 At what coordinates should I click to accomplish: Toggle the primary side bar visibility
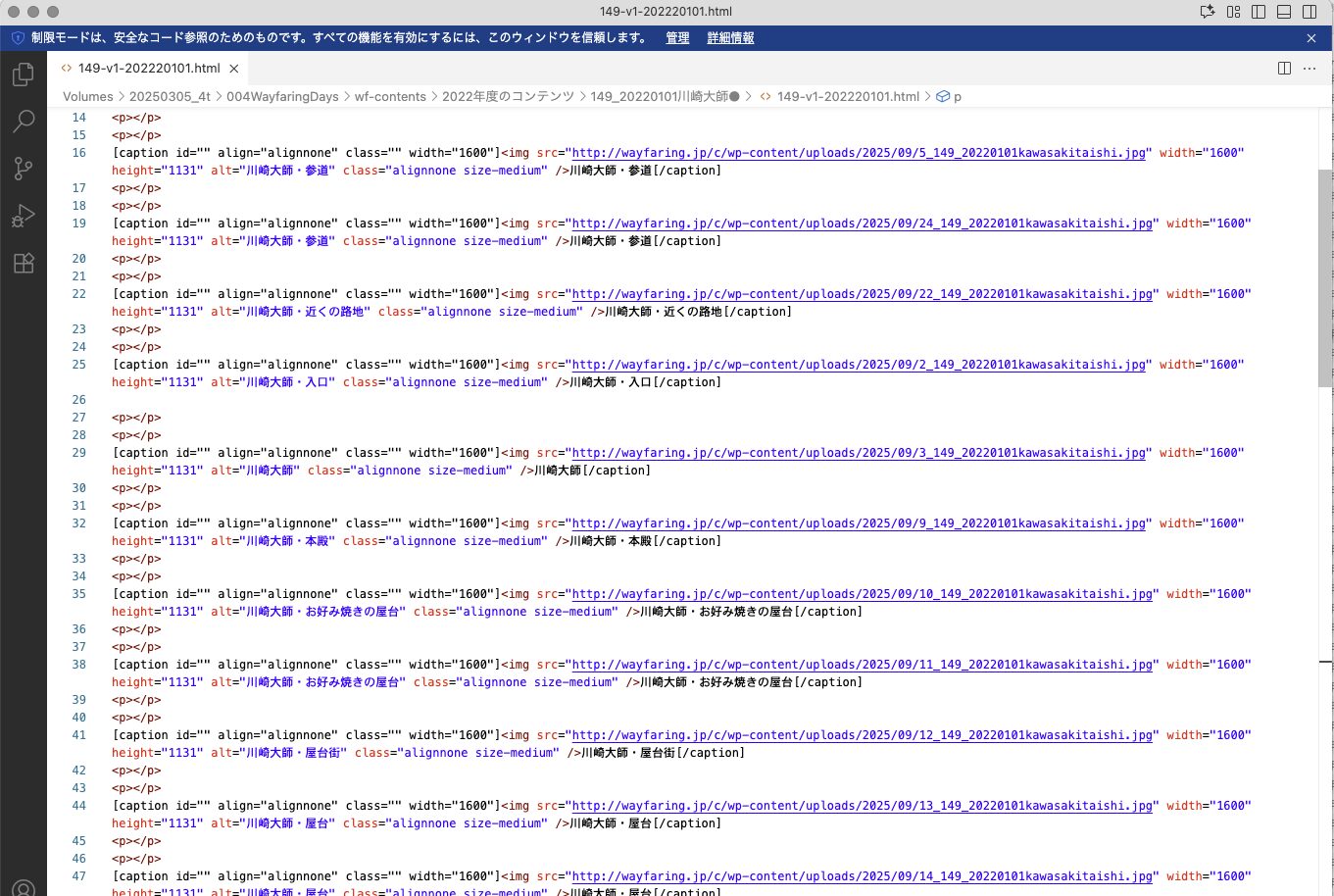tap(1260, 12)
